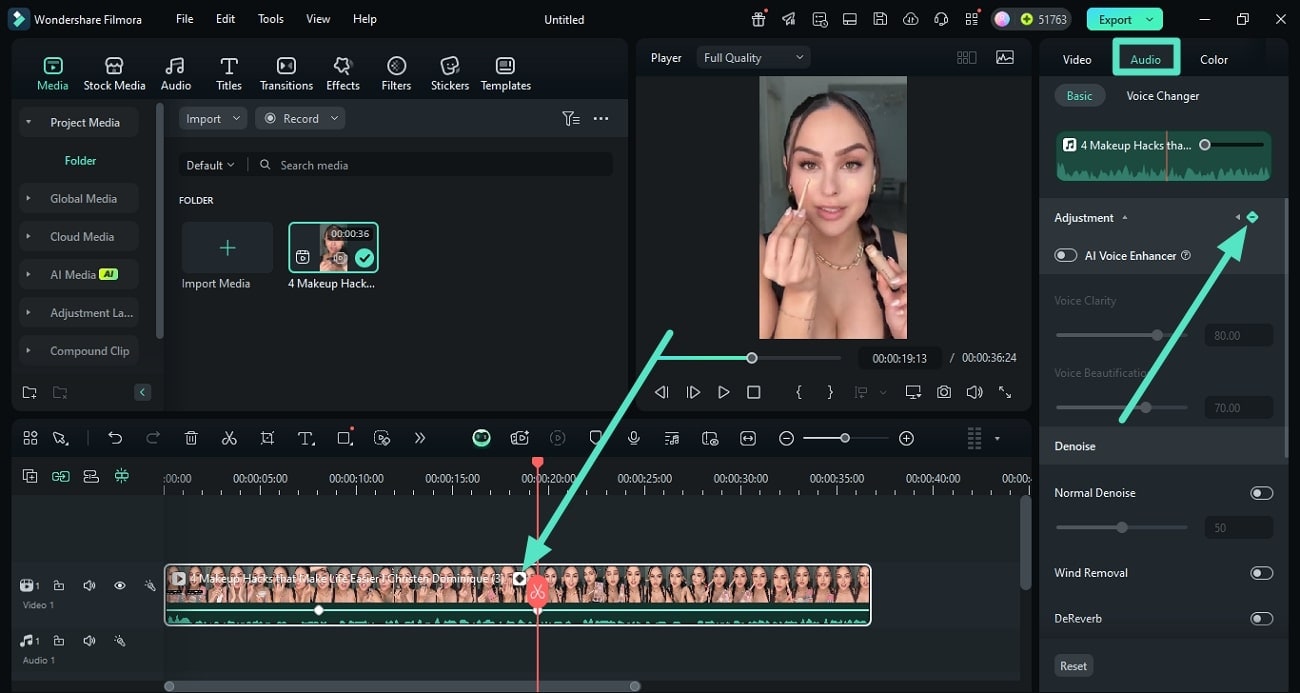Click the delete trash icon in toolbar
1300x693 pixels.
point(191,438)
